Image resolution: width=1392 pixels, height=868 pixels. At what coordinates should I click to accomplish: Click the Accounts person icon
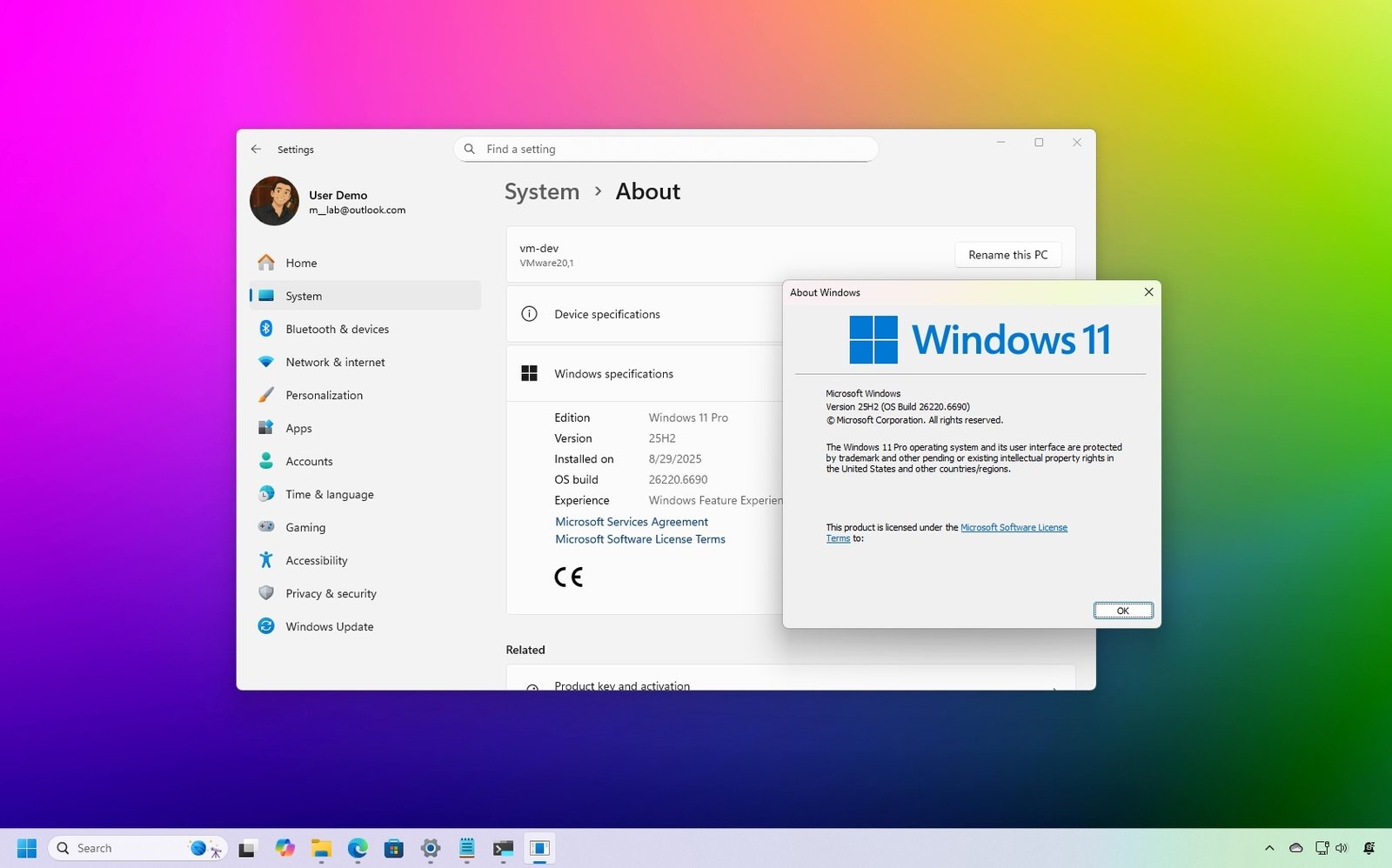pyautogui.click(x=267, y=461)
